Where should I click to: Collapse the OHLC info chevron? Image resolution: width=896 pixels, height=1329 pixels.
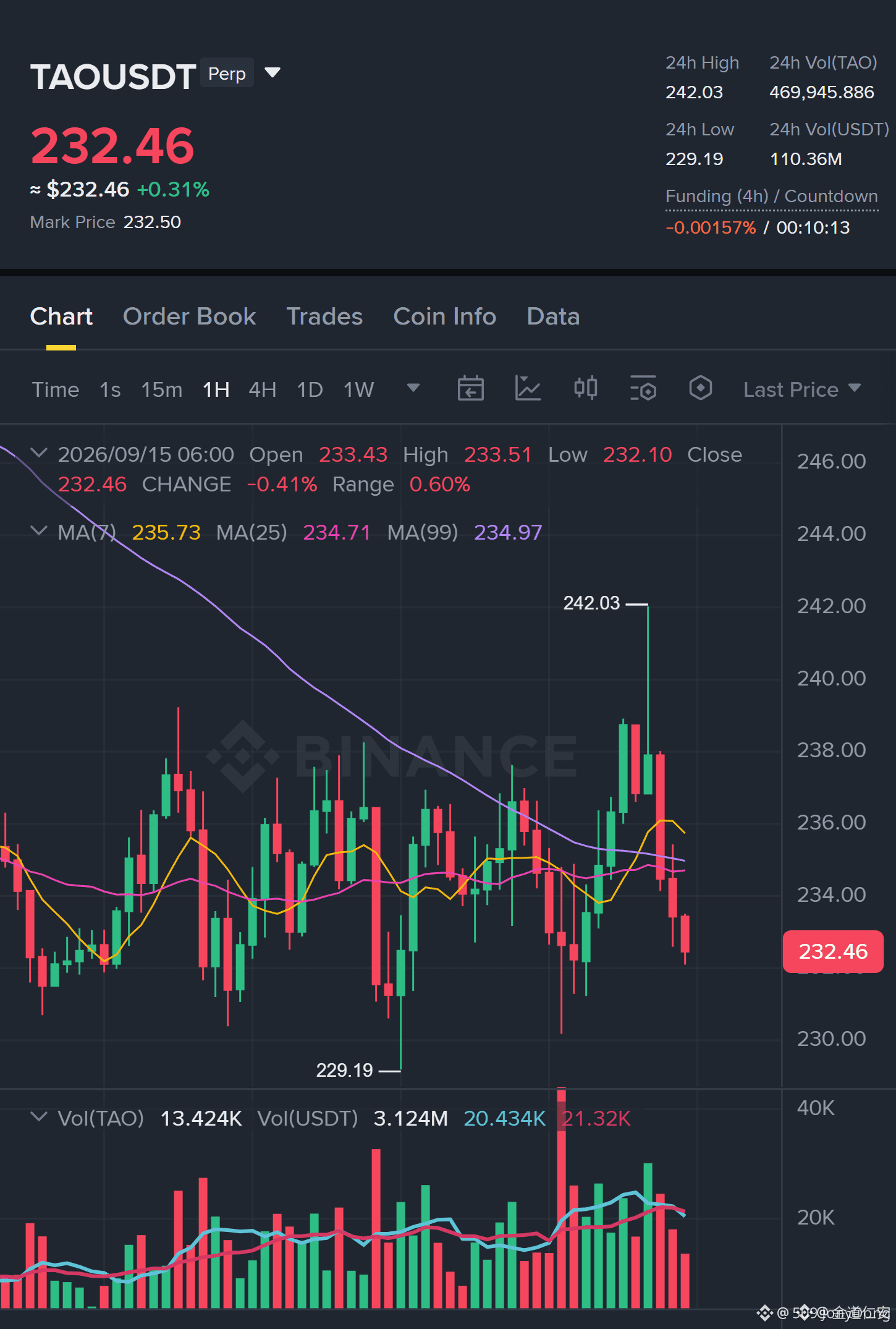[39, 453]
